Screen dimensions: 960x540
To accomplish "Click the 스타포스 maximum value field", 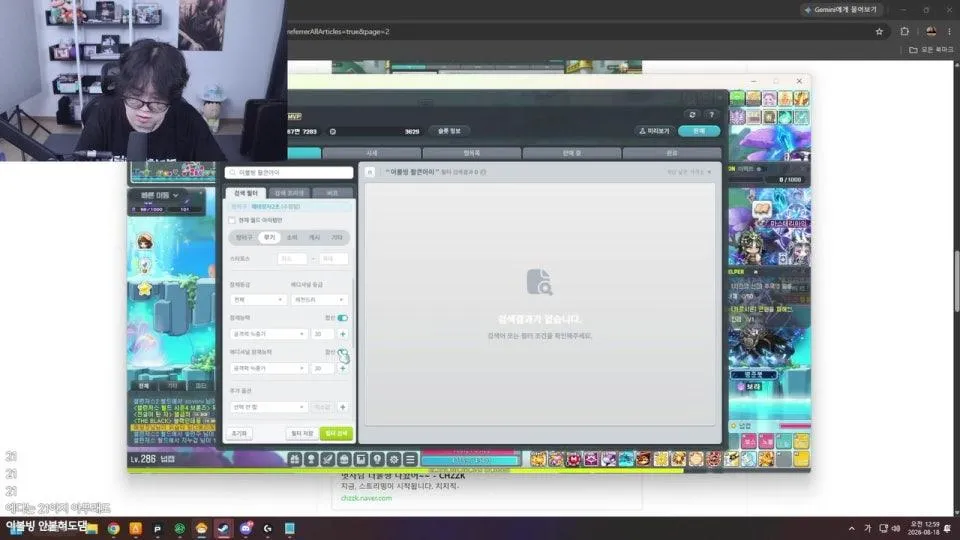I will pos(333,259).
